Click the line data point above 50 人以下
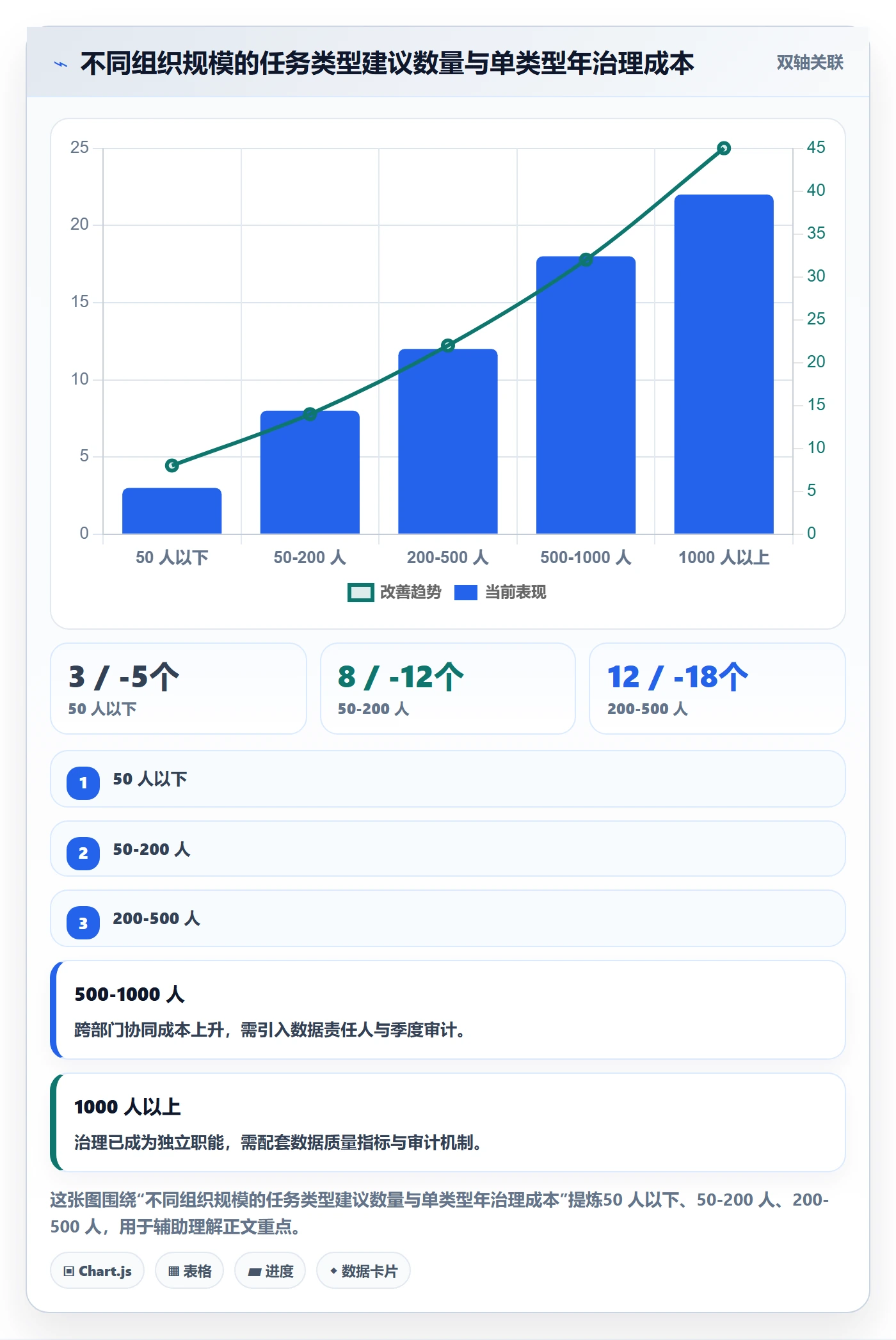This screenshot has width=896, height=1340. coord(172,465)
